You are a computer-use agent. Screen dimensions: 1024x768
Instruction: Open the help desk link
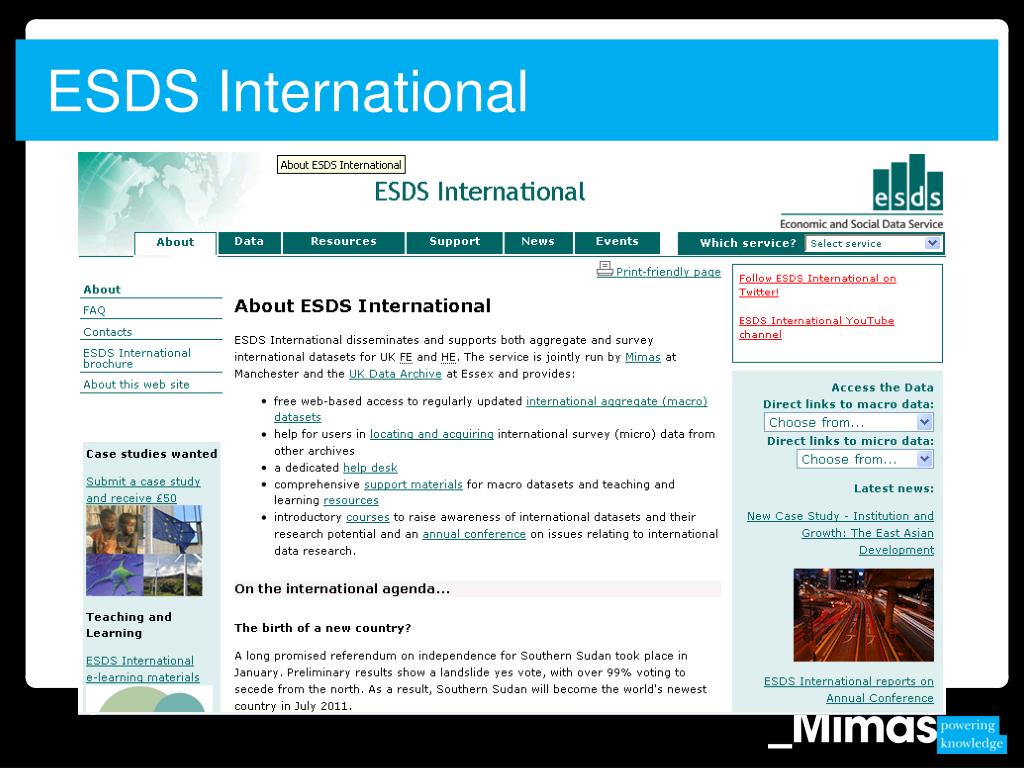pos(370,468)
